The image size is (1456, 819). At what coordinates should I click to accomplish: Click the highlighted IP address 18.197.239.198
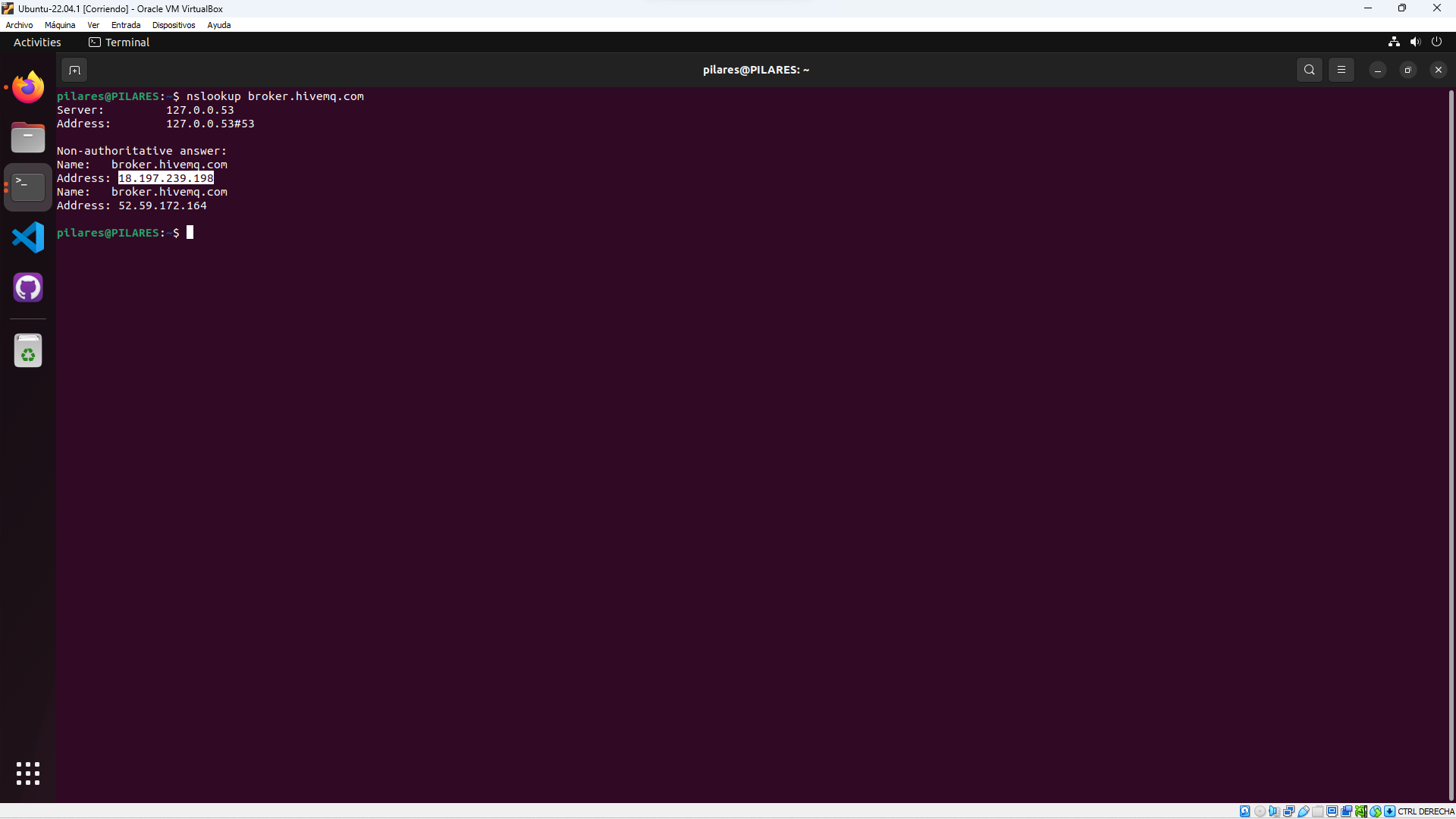(x=165, y=177)
